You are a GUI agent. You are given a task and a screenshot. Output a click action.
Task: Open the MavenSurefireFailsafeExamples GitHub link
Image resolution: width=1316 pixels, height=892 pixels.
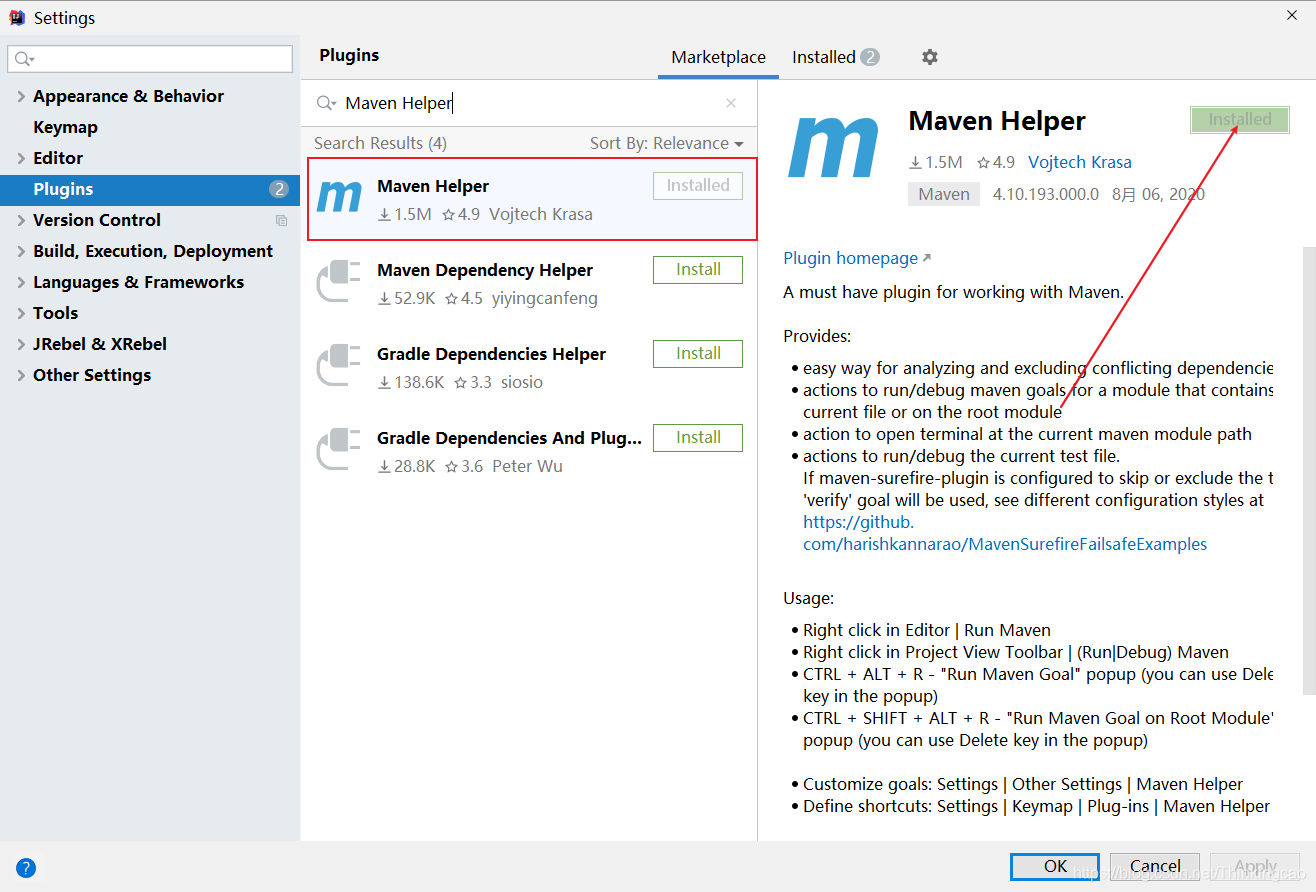point(1005,533)
